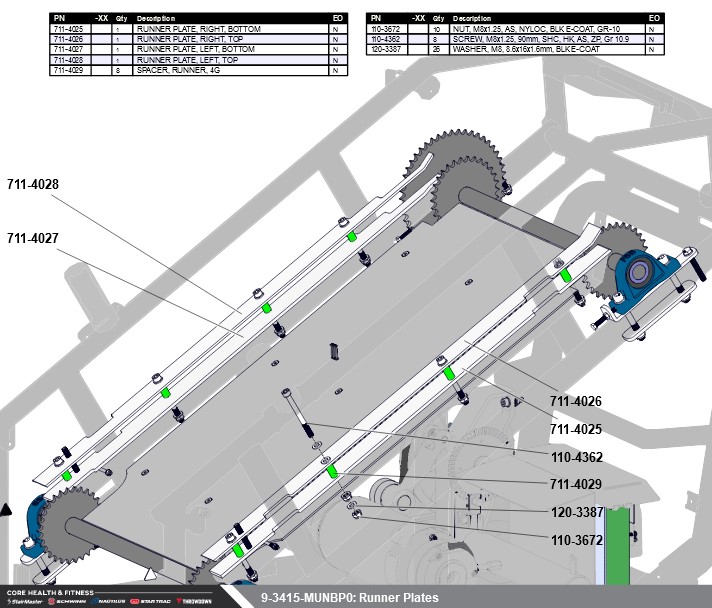Screen dimensions: 712x608
Task: Click the Description header in left parts table
Action: pos(155,19)
